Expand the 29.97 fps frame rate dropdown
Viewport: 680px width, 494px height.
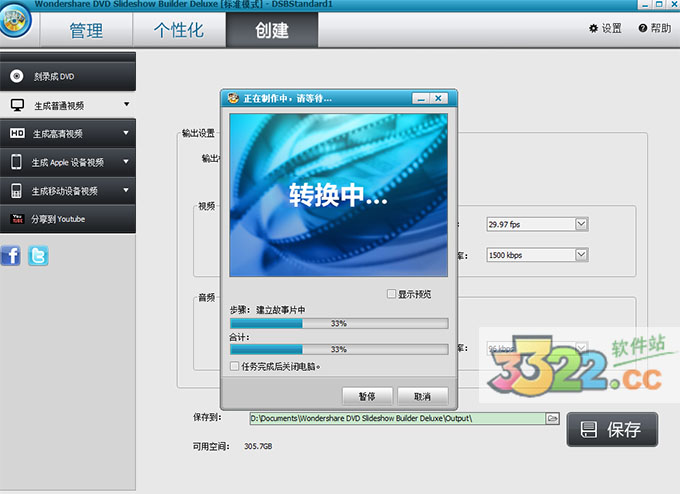tap(581, 224)
